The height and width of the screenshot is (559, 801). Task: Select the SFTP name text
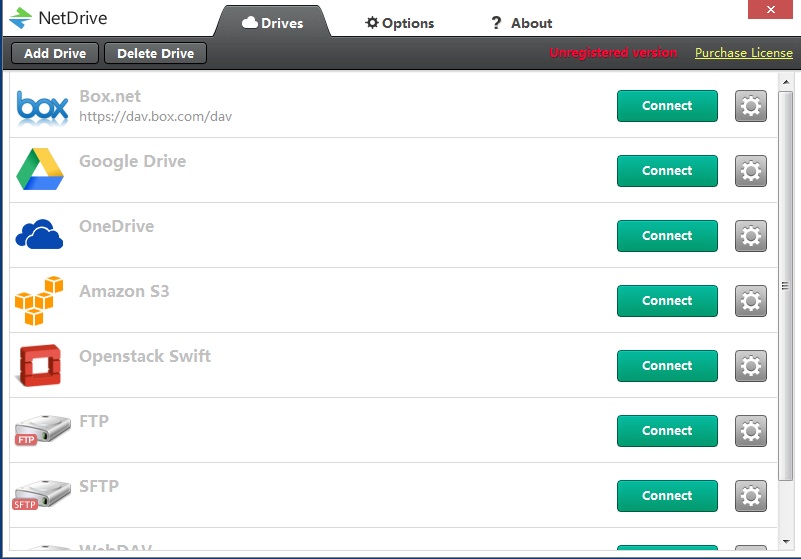(x=99, y=486)
